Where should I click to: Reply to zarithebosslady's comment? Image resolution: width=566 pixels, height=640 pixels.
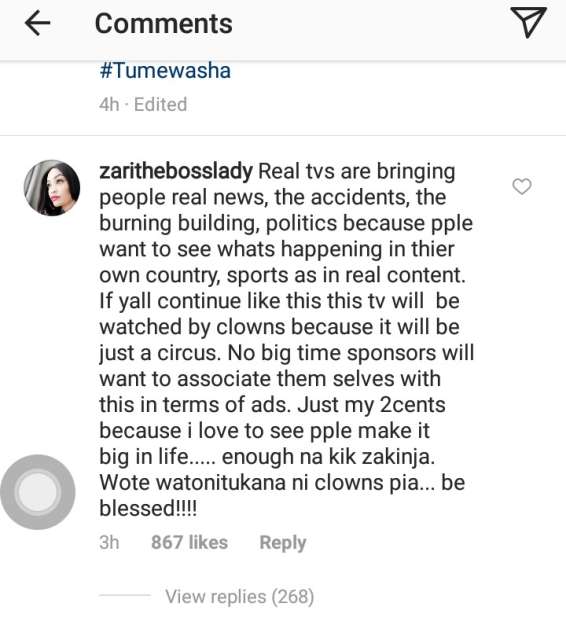click(x=282, y=543)
